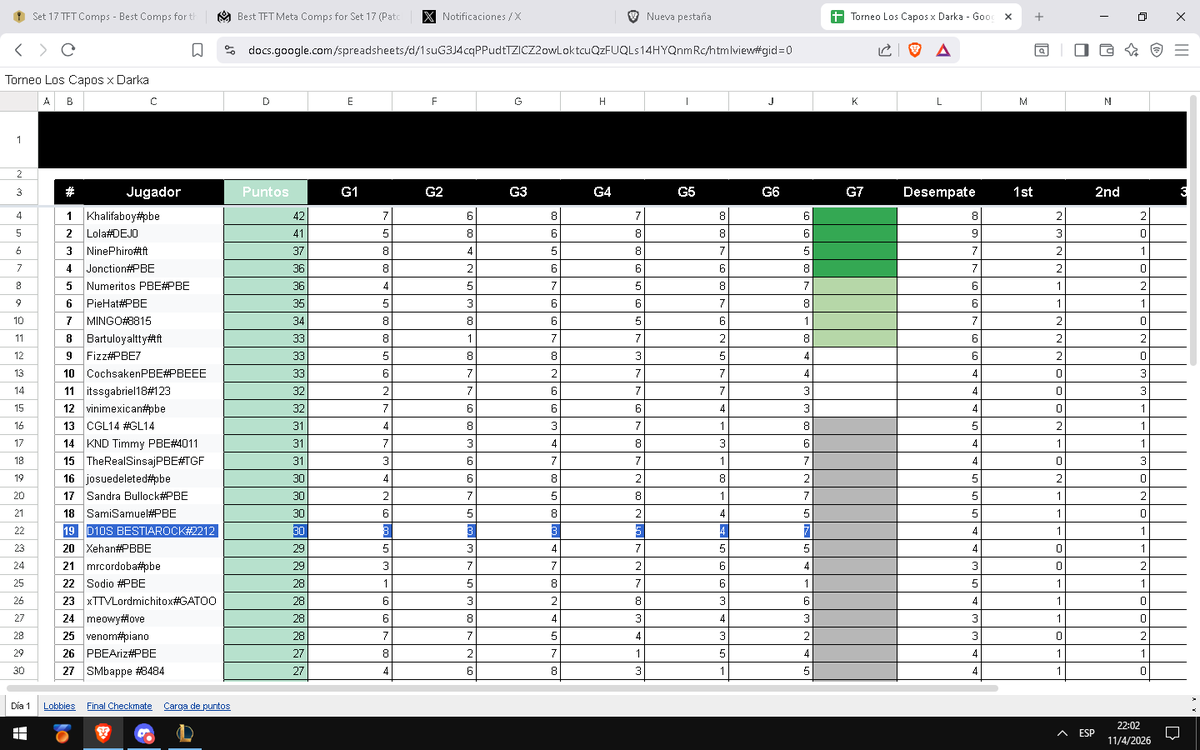Screen dimensions: 1200x750
Task: Open Brave Wallet icon
Action: (1107, 50)
